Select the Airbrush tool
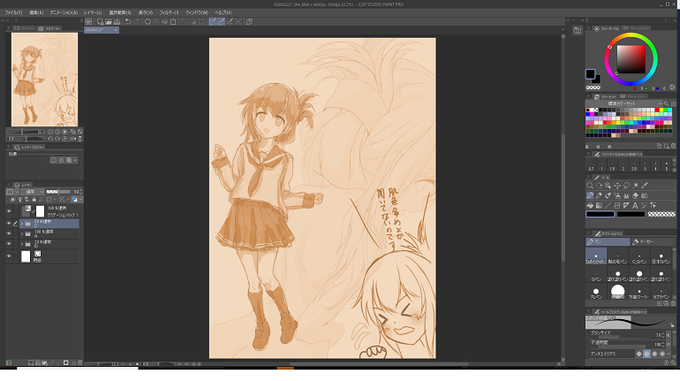This screenshot has width=680, height=381. 617,195
